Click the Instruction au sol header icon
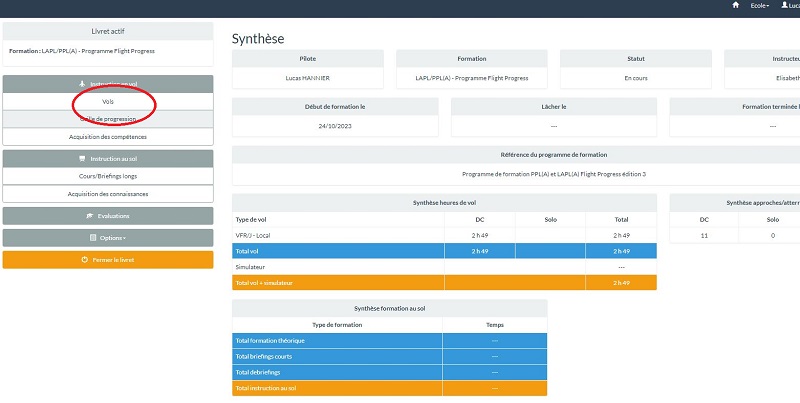Screen dimensions: 800x403 pos(80,158)
